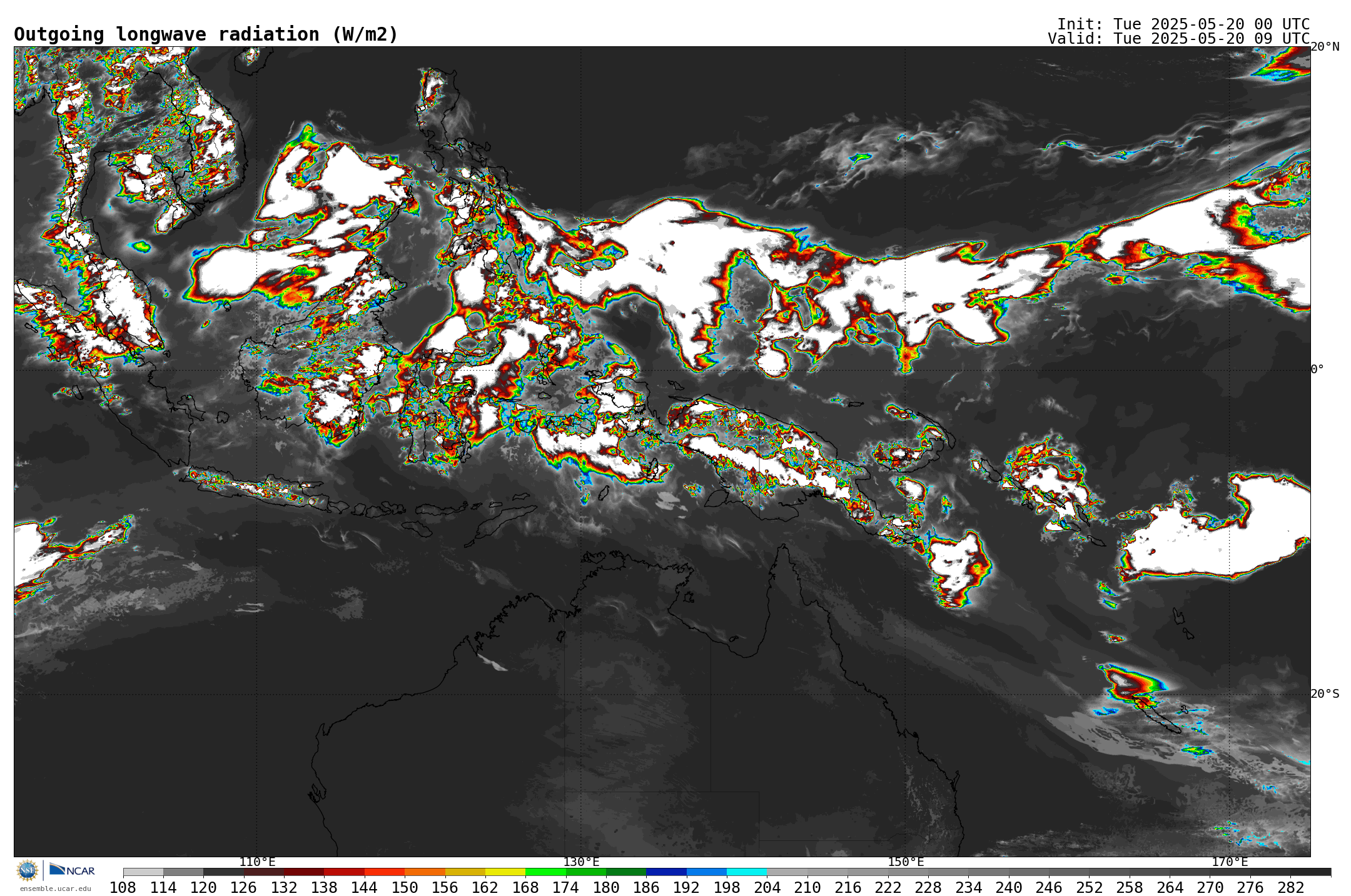Click the 20°N latitude label
The image size is (1351, 896).
(x=1325, y=47)
